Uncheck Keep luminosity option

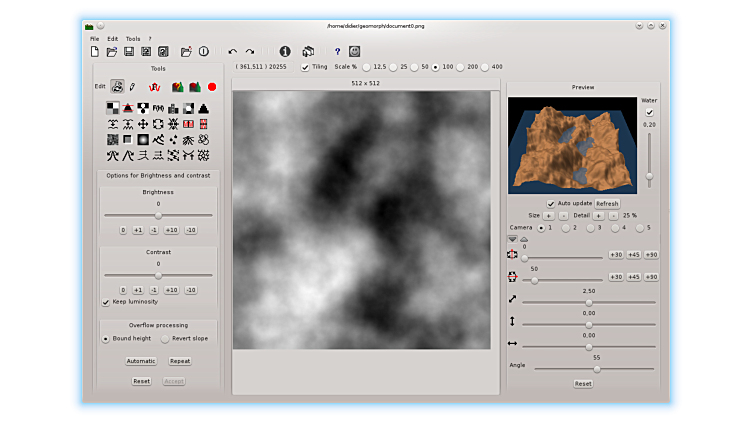coord(107,301)
